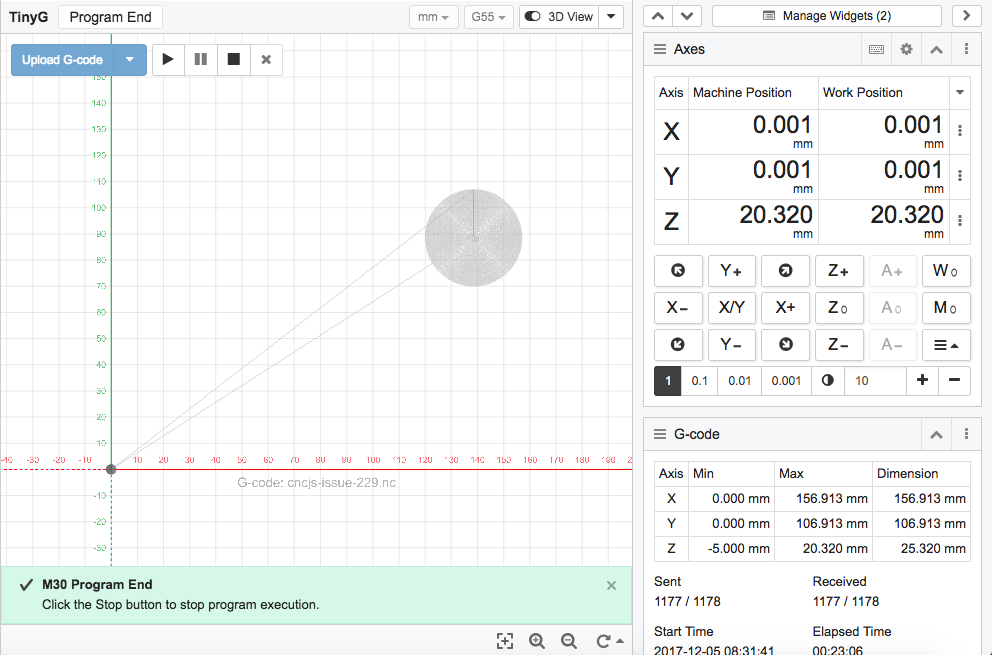Fit the toolpath to the viewport

coord(505,641)
